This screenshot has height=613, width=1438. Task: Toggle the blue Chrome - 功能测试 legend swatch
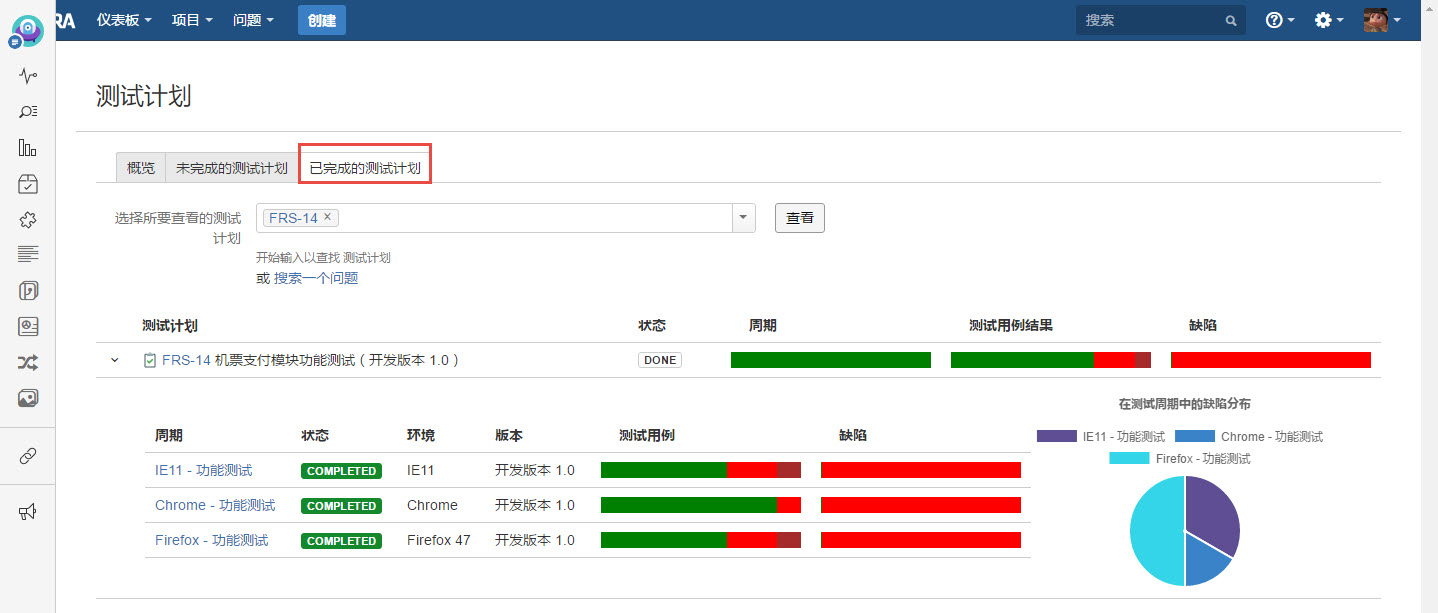coord(1195,436)
